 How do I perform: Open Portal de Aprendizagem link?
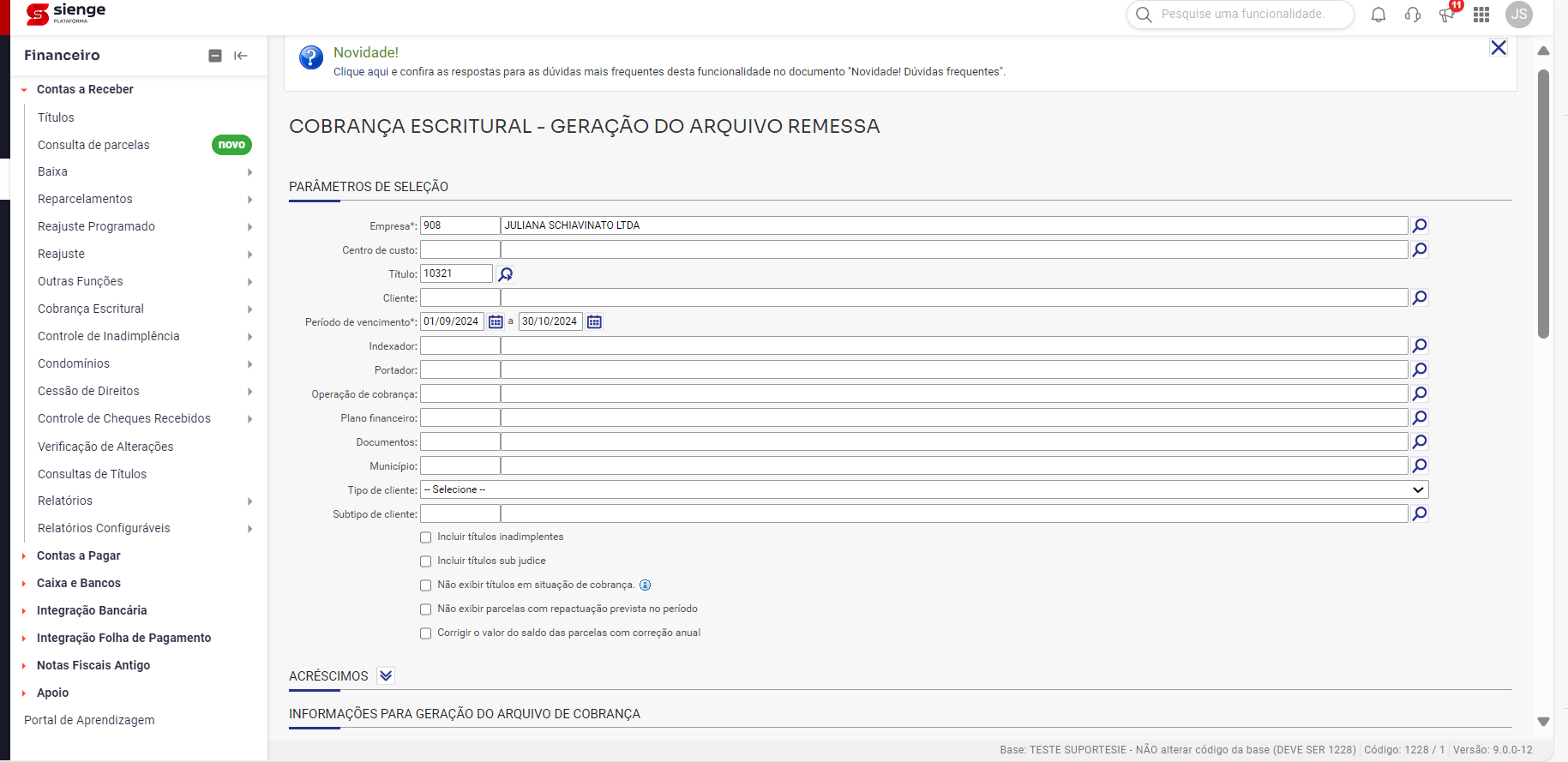coord(89,720)
